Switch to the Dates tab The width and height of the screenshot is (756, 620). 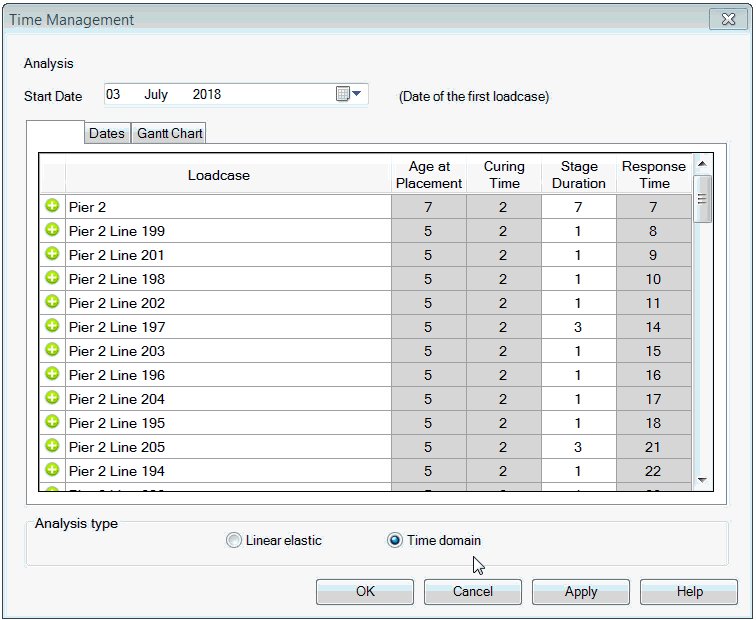click(107, 134)
